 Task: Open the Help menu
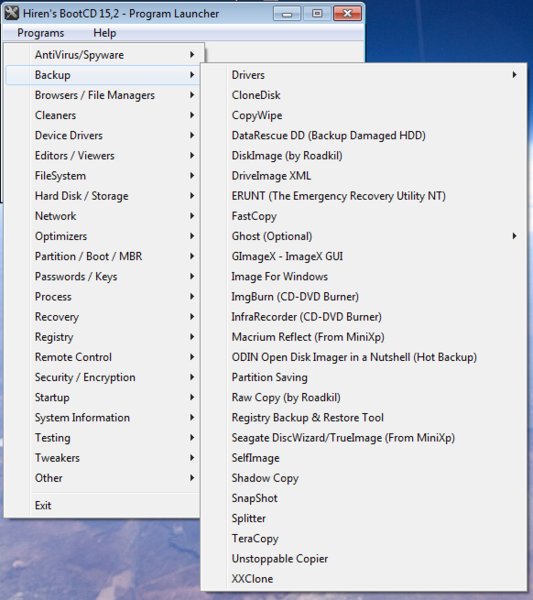coord(104,33)
